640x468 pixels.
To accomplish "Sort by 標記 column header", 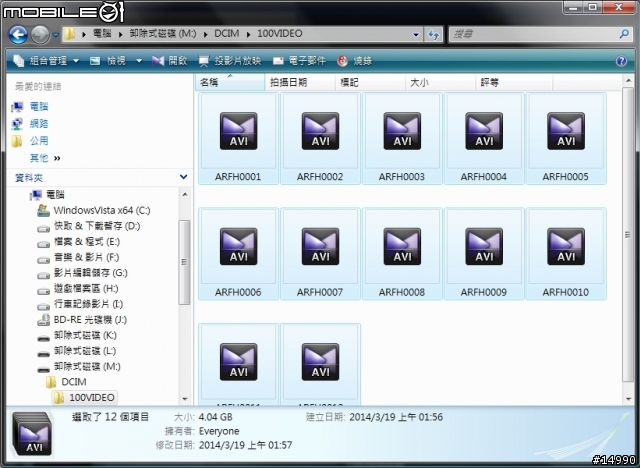I will click(370, 82).
